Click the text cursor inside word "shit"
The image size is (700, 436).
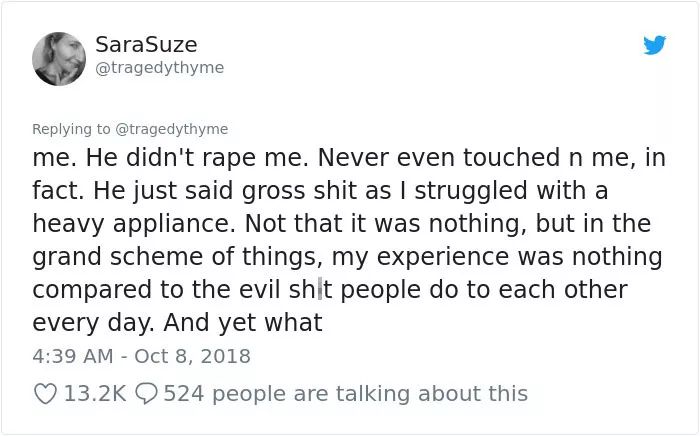[320, 290]
